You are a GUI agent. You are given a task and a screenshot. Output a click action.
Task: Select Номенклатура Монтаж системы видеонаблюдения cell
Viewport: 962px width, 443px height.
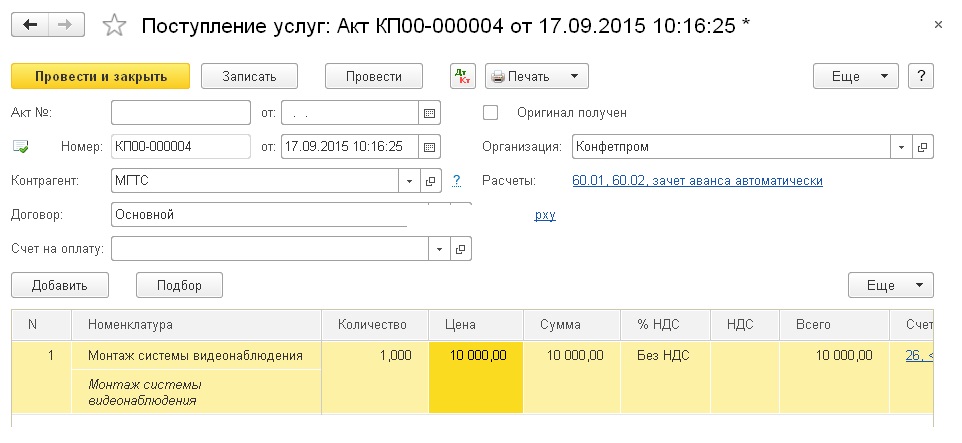tap(196, 355)
